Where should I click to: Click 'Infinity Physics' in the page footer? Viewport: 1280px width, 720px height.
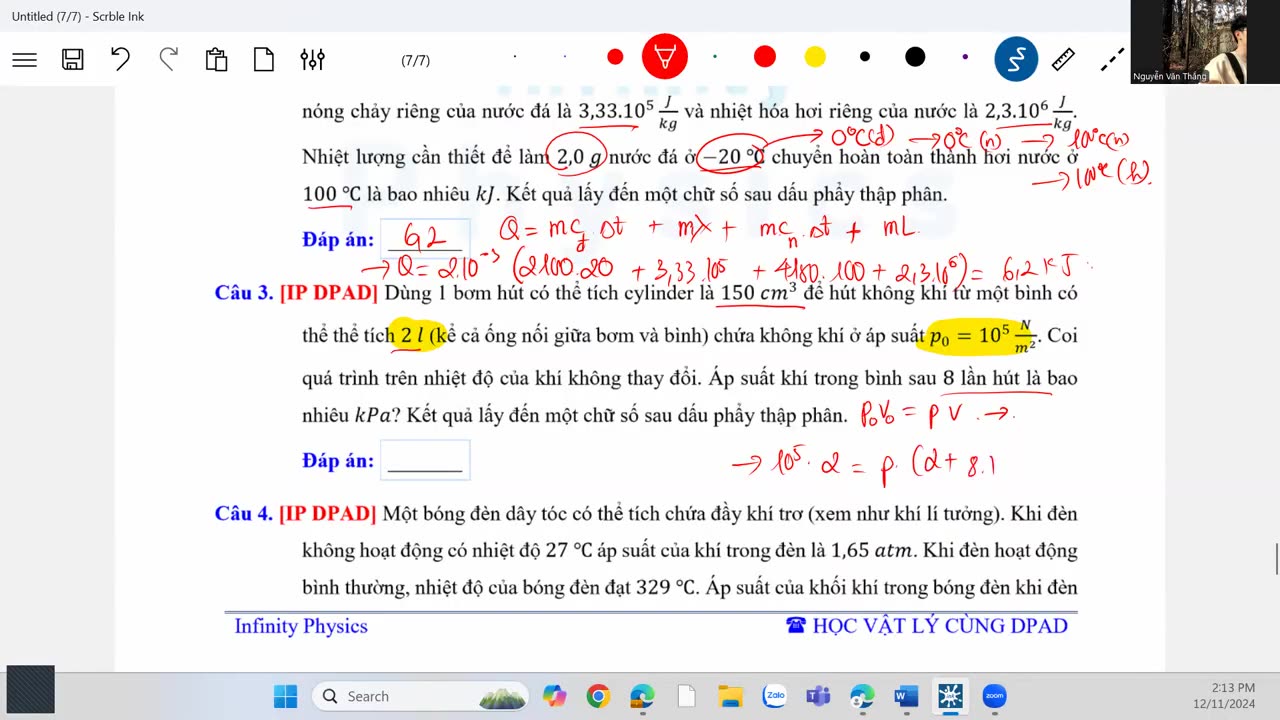[301, 626]
